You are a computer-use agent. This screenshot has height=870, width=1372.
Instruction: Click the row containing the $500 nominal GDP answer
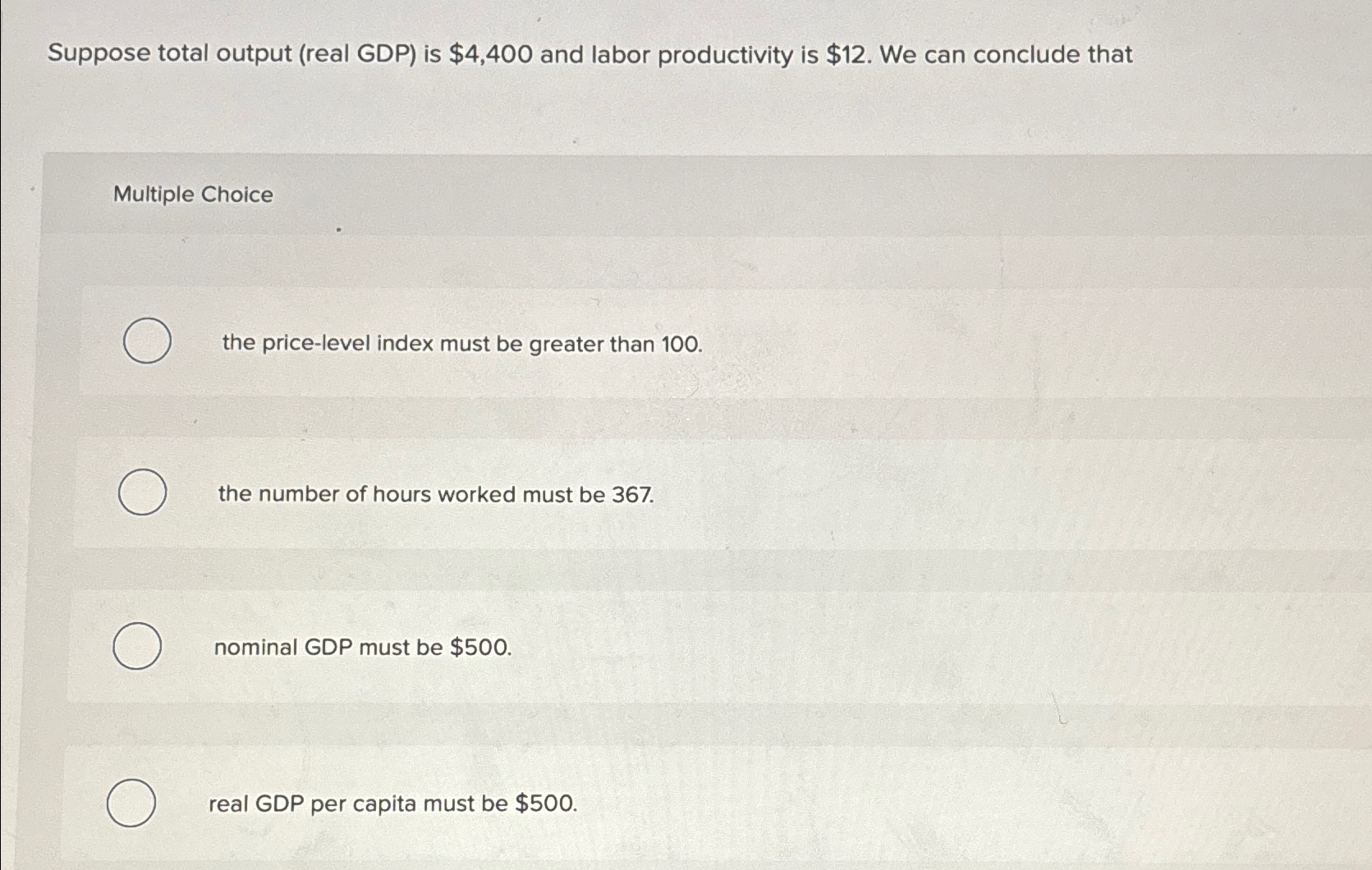point(575,648)
